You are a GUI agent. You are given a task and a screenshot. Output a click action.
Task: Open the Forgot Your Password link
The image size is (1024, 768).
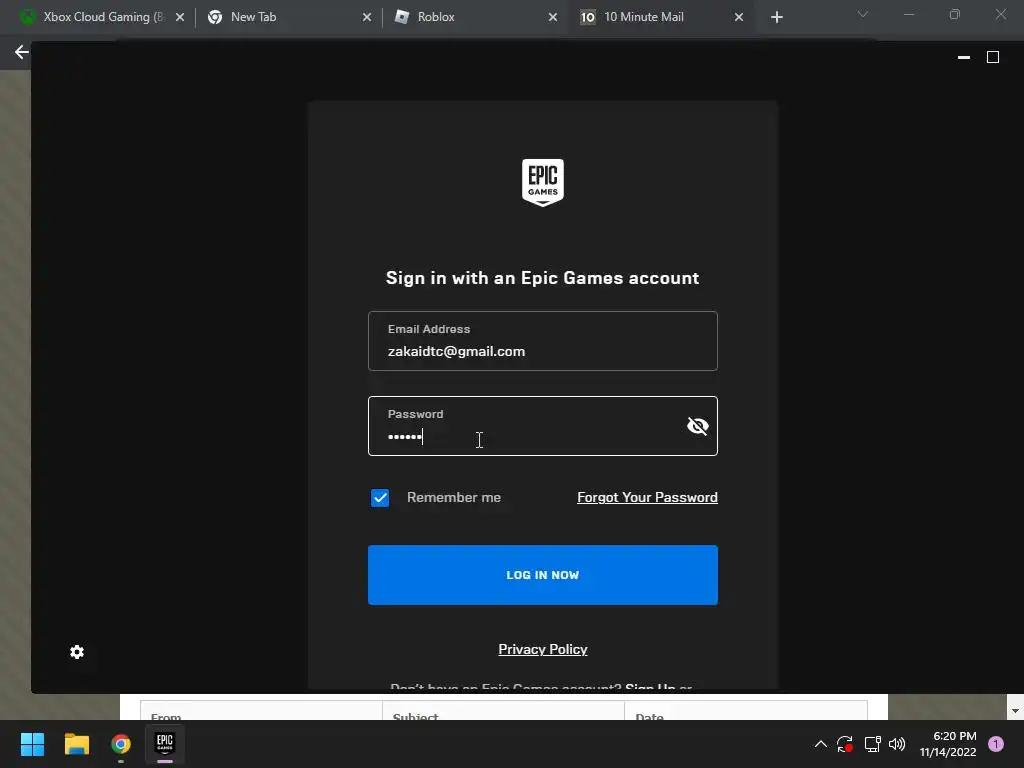[x=647, y=497]
